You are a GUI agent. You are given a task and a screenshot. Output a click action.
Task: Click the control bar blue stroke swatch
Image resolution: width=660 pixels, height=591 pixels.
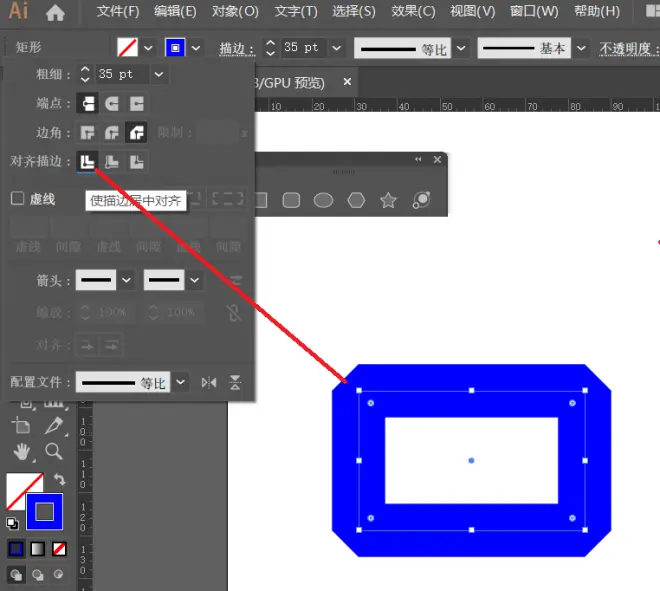pos(175,48)
